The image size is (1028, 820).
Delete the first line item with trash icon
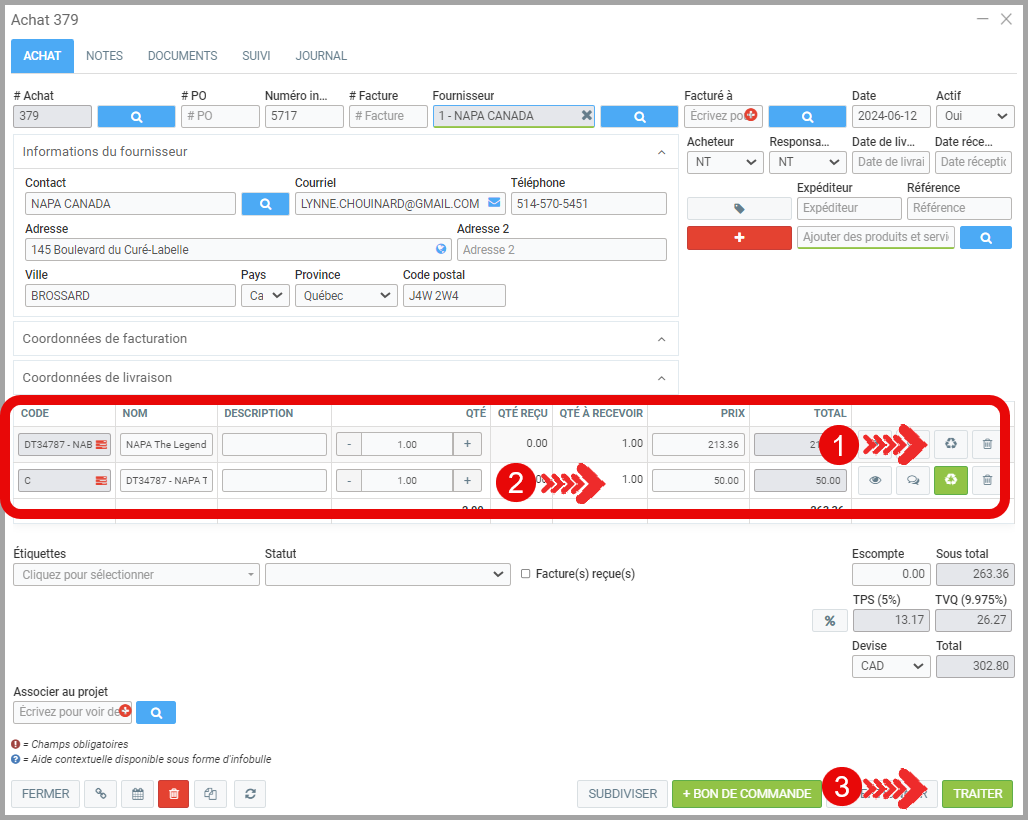pos(987,444)
